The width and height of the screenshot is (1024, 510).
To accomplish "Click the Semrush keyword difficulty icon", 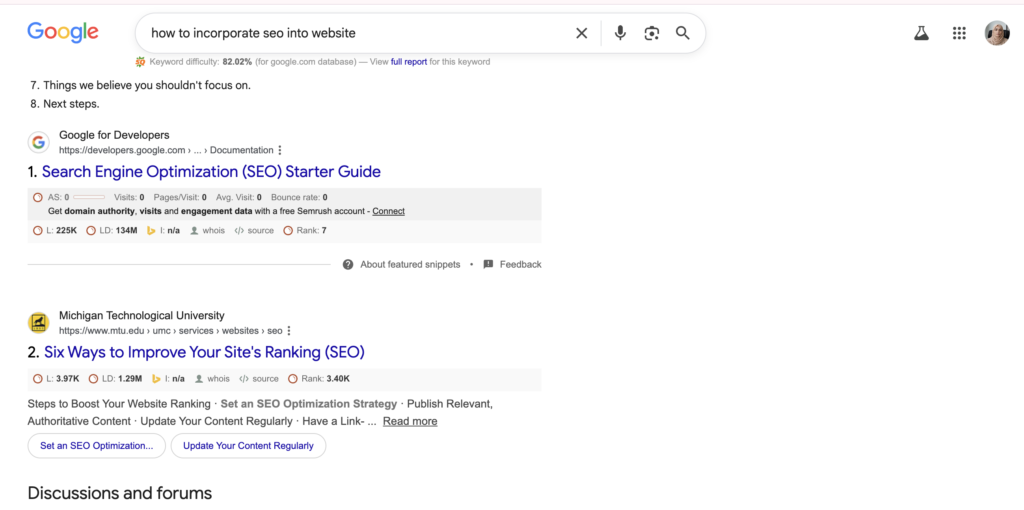I will coord(140,62).
